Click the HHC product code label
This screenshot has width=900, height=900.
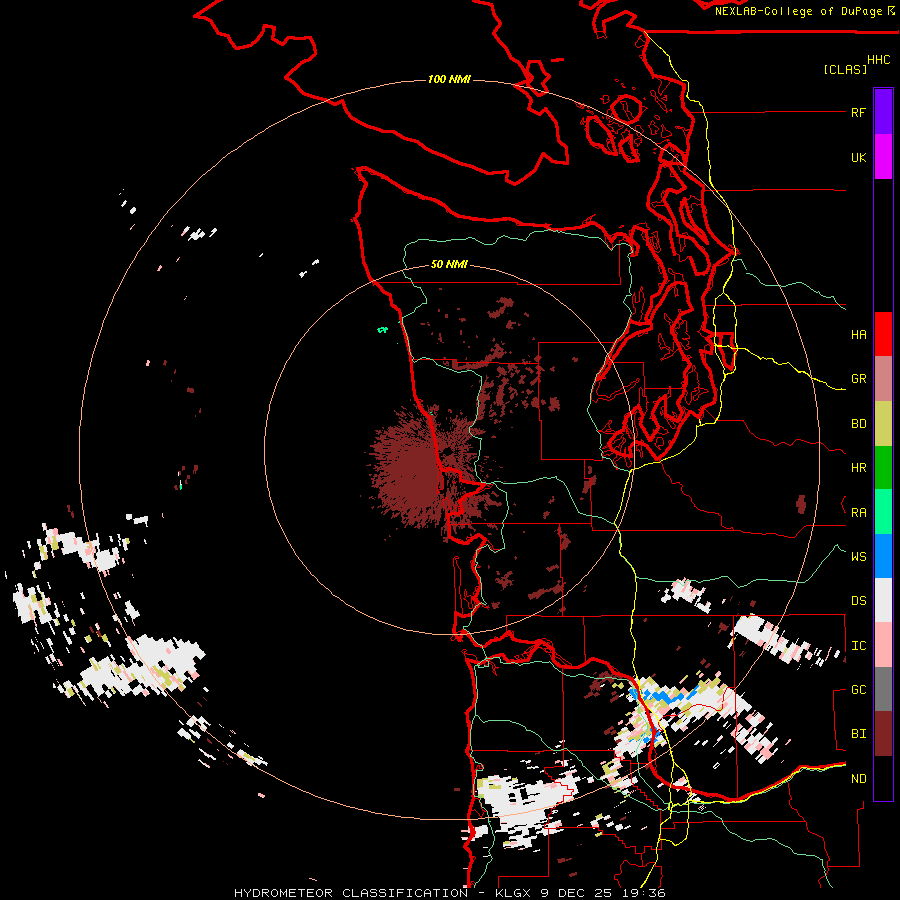pos(878,60)
